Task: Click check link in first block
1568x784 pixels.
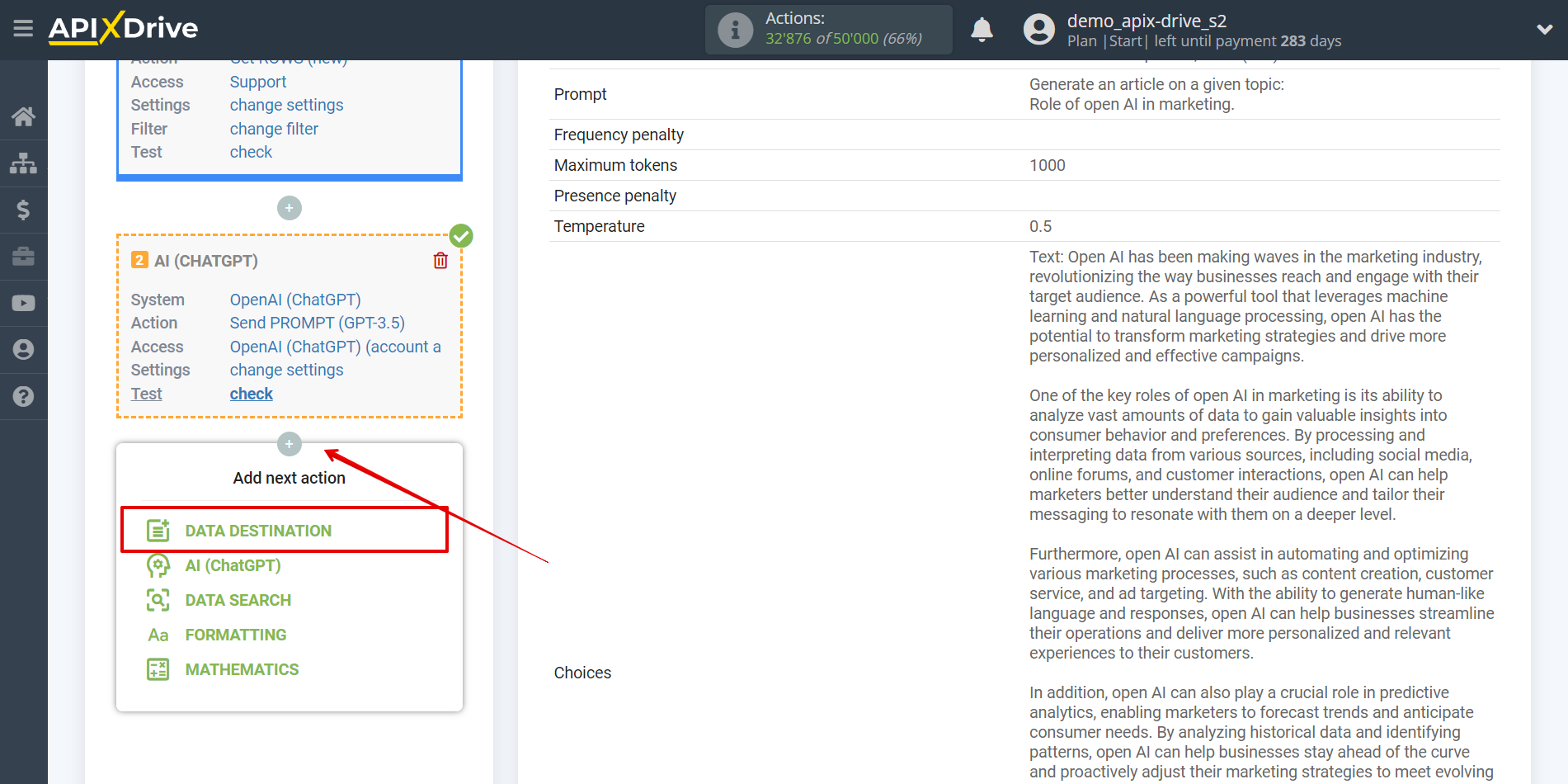Action: pos(251,152)
